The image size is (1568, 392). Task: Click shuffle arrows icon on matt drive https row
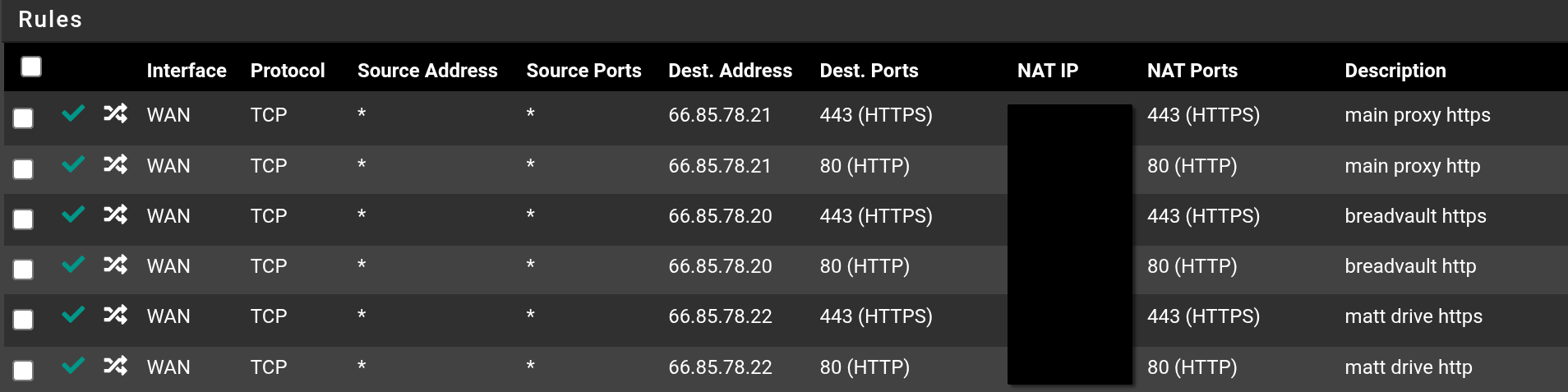[115, 315]
